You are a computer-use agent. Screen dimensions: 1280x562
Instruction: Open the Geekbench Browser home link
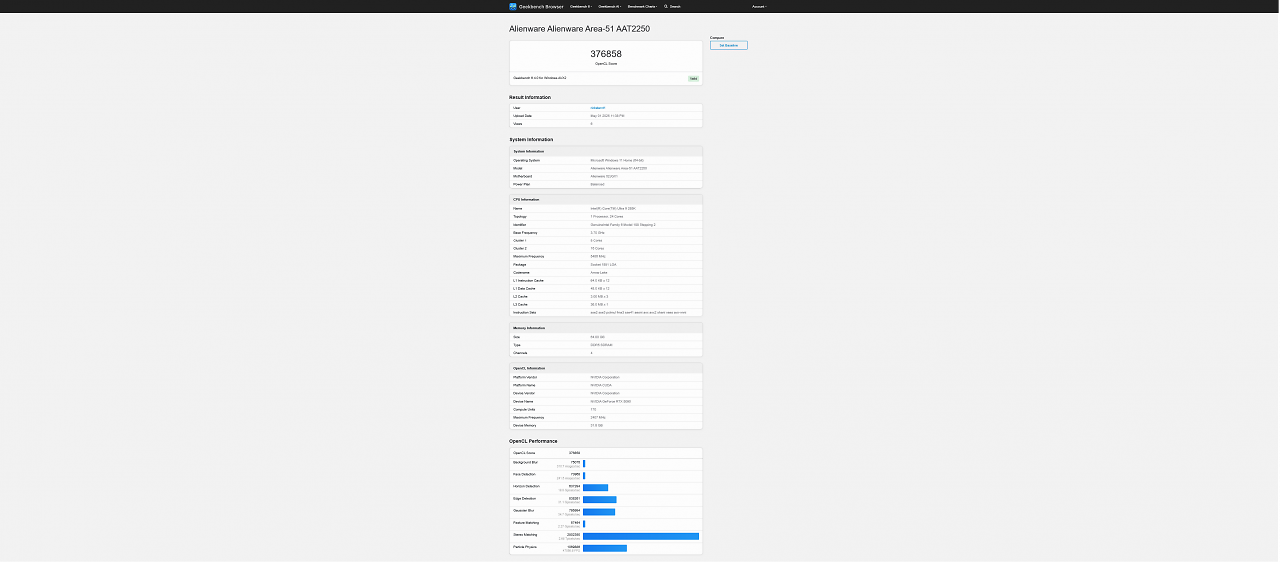tap(535, 6)
